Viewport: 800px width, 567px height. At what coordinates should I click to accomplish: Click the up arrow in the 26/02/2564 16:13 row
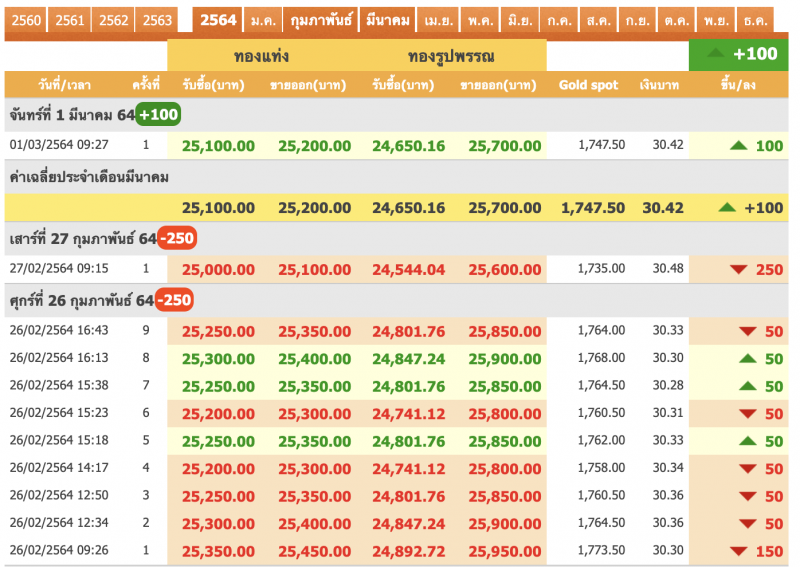pos(747,359)
